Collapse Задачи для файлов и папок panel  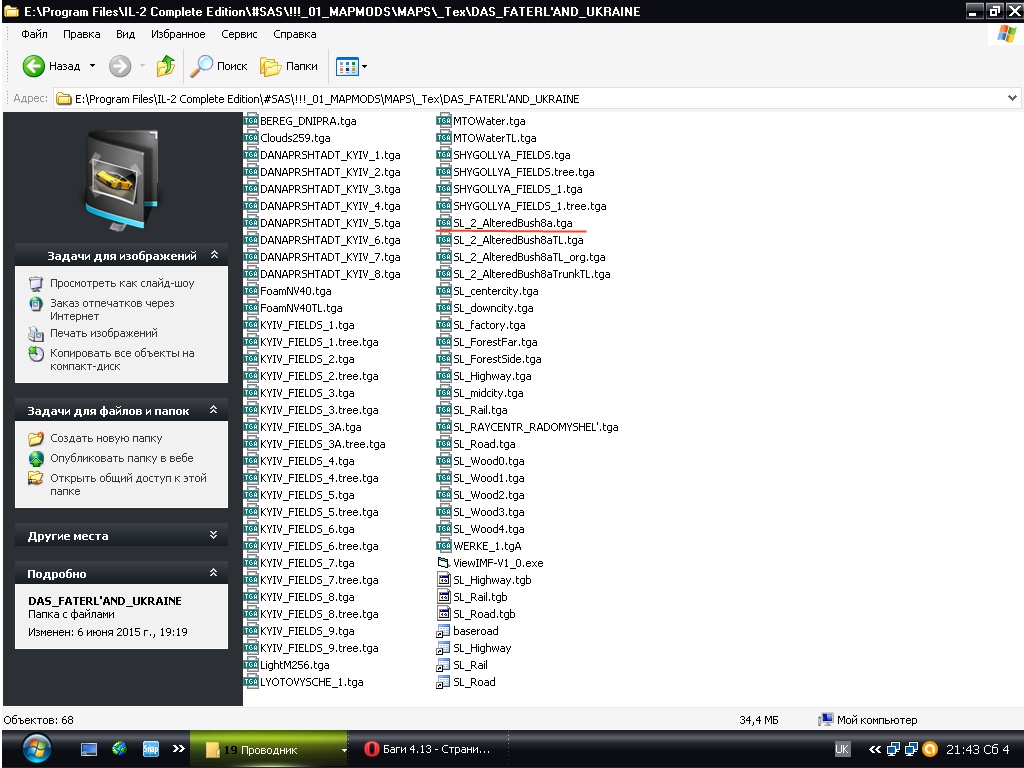(x=213, y=410)
